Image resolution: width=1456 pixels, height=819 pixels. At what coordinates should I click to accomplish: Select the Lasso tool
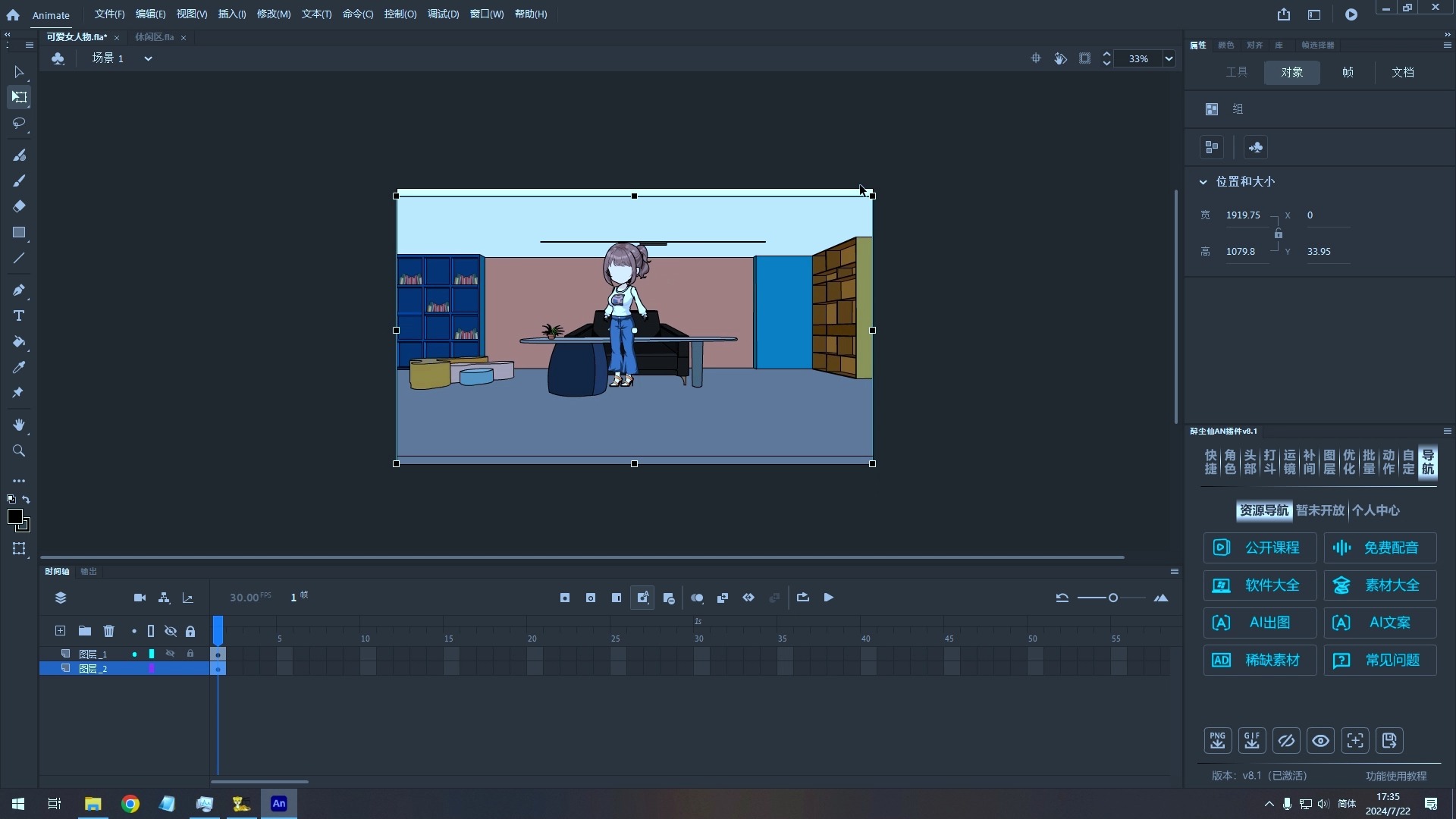19,123
